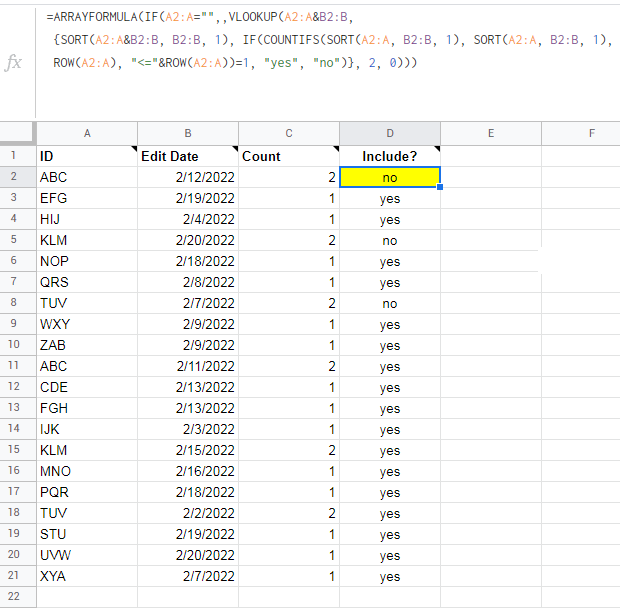This screenshot has height=608, width=620.
Task: Click the fx formula icon
Action: [13, 63]
